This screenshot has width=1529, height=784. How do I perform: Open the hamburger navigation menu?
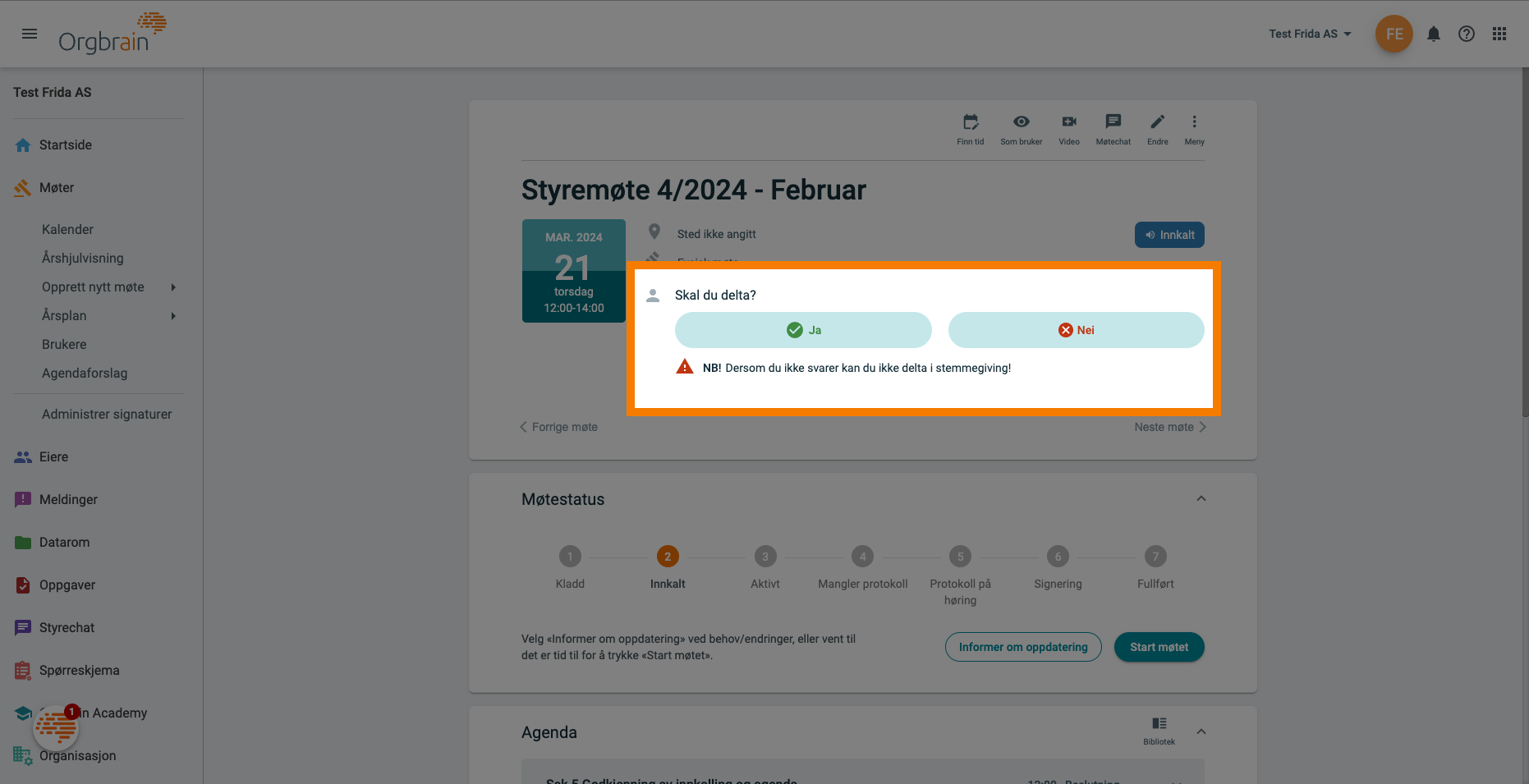[30, 34]
